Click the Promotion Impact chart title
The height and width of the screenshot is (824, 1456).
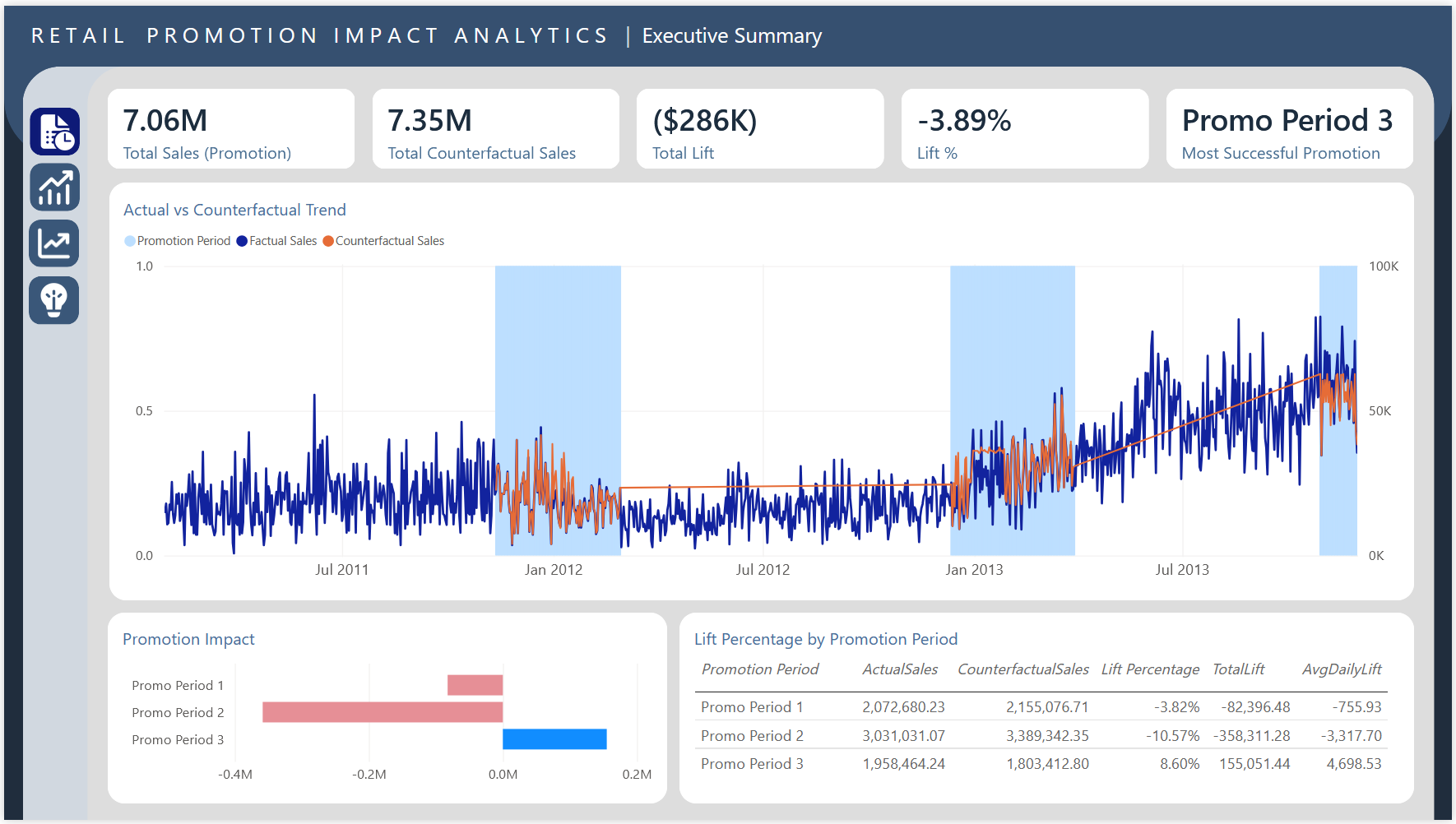pos(188,639)
